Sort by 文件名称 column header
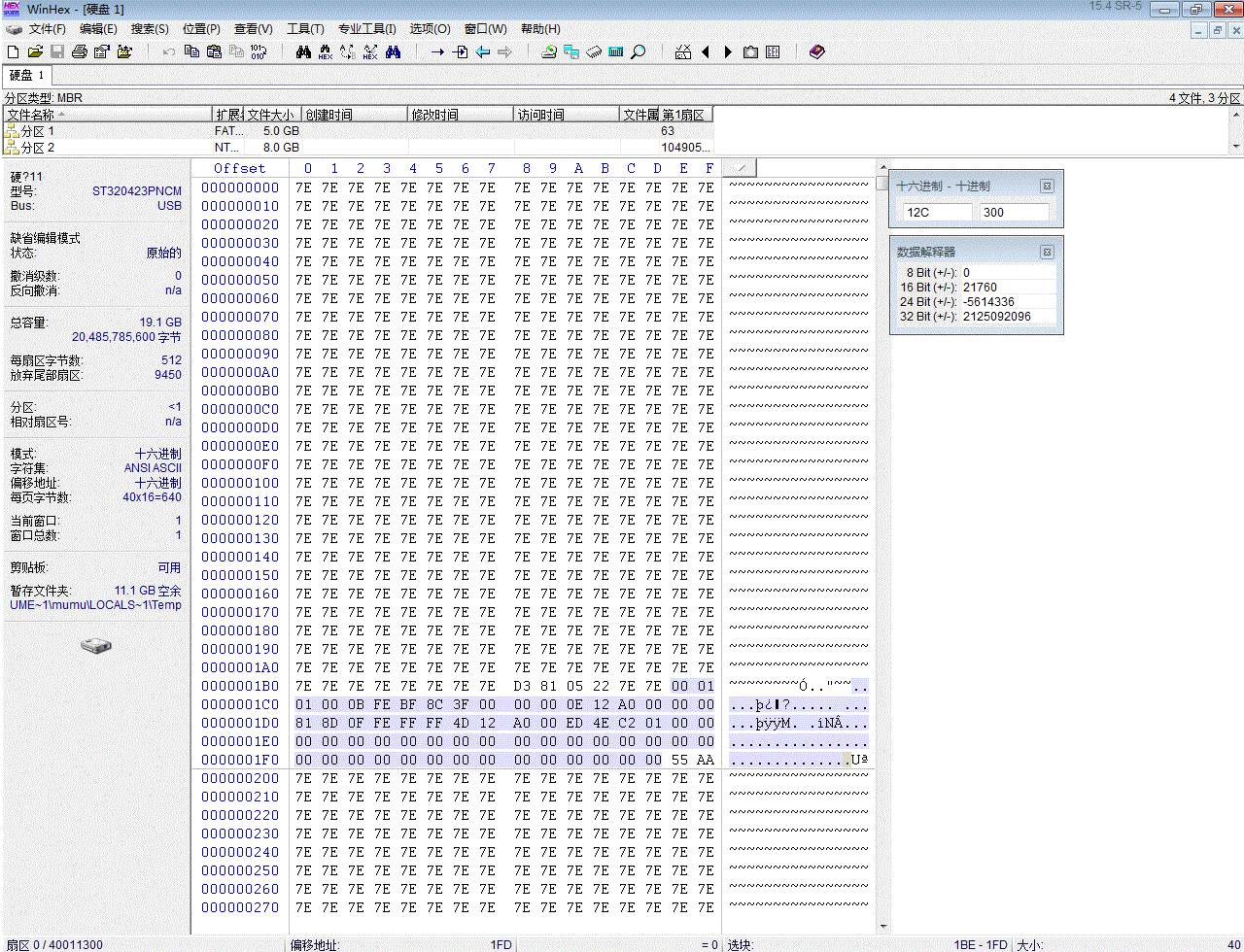Image resolution: width=1244 pixels, height=952 pixels. point(107,115)
